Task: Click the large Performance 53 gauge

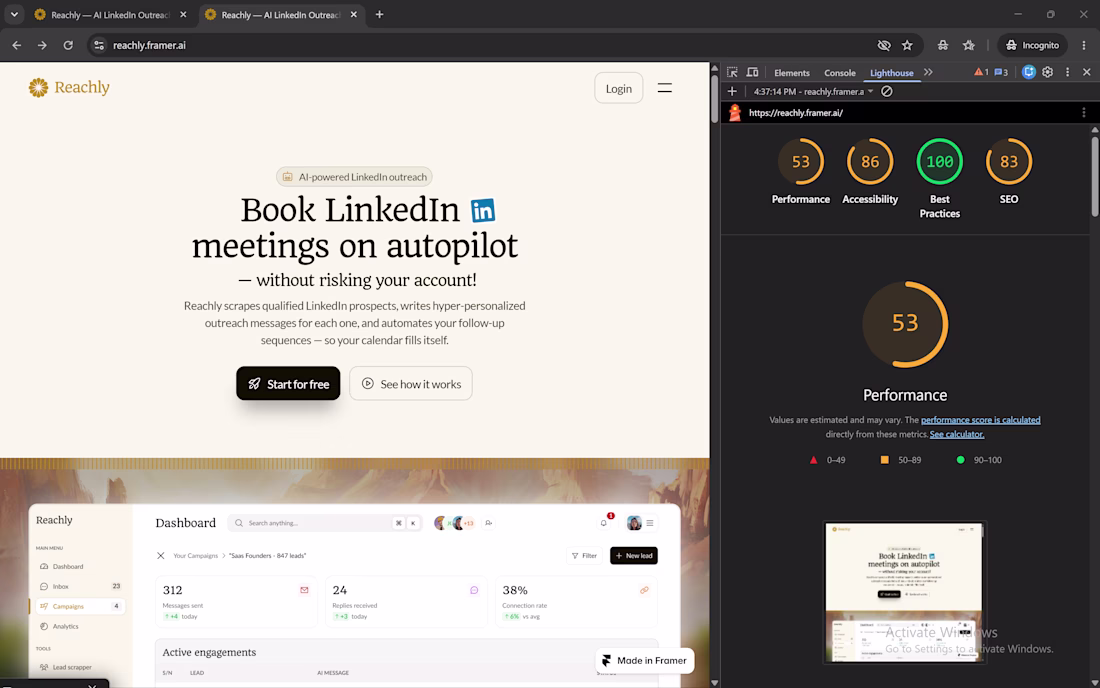Action: point(905,324)
